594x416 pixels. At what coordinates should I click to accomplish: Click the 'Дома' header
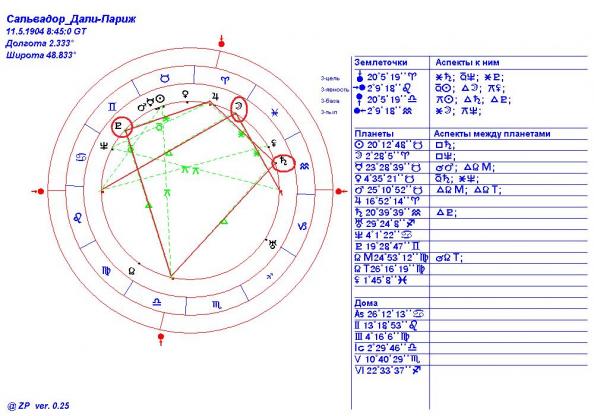coord(366,303)
